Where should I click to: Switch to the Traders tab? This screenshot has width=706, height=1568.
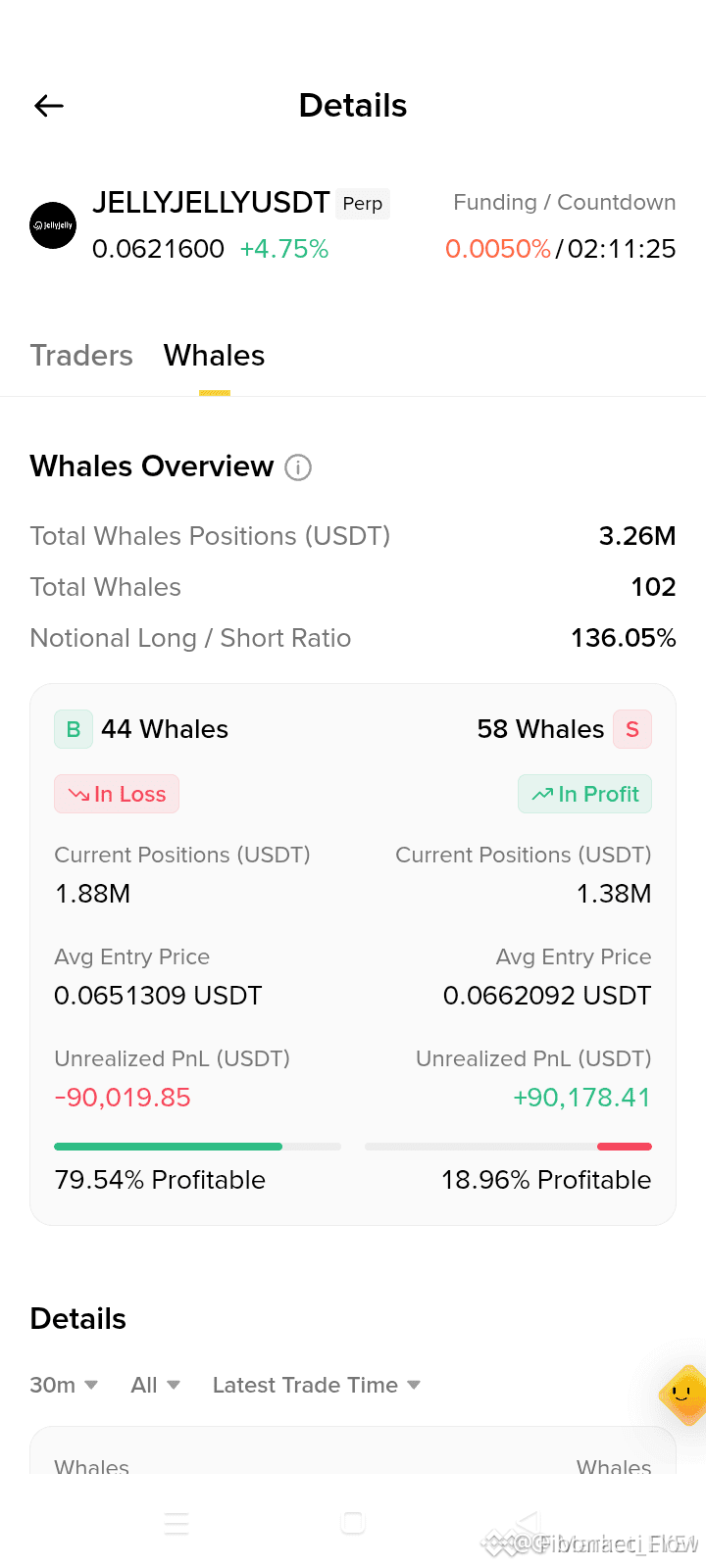tap(81, 355)
